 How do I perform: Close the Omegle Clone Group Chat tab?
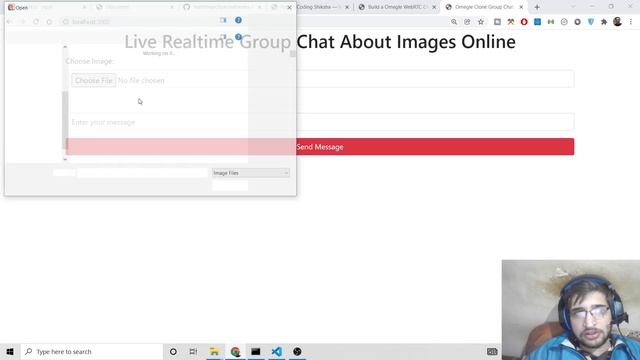click(521, 7)
